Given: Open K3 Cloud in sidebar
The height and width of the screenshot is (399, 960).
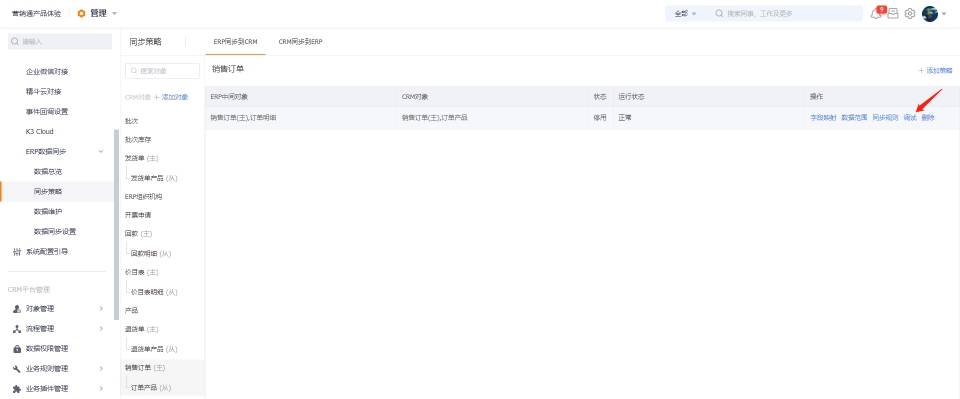Looking at the screenshot, I should tap(40, 132).
